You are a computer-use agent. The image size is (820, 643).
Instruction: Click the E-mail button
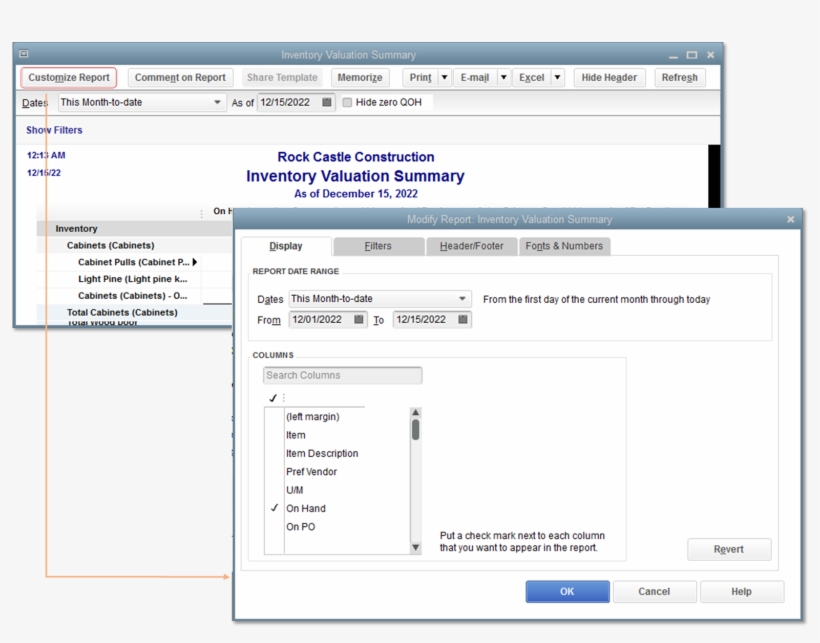[x=475, y=77]
